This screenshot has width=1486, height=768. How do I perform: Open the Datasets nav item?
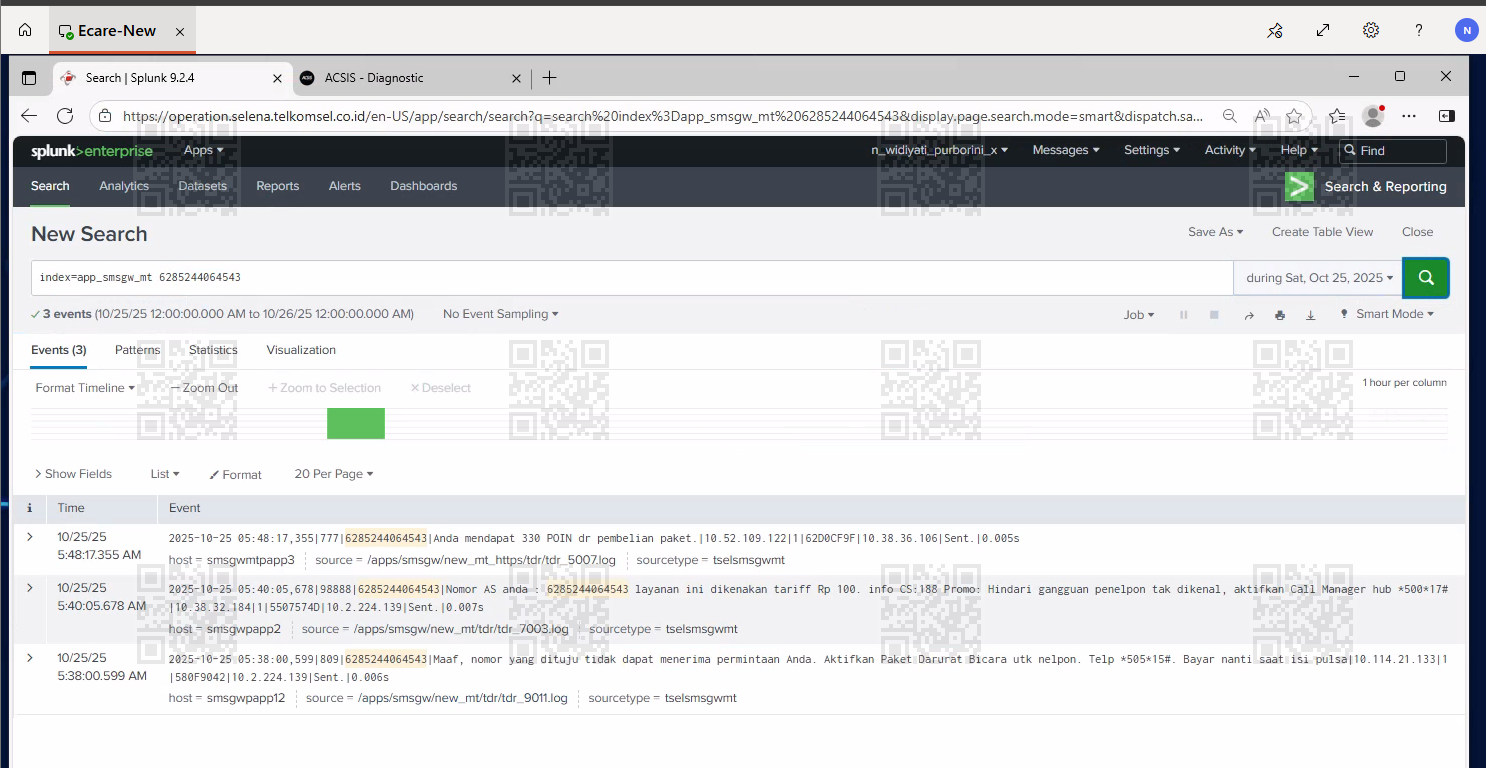point(203,186)
